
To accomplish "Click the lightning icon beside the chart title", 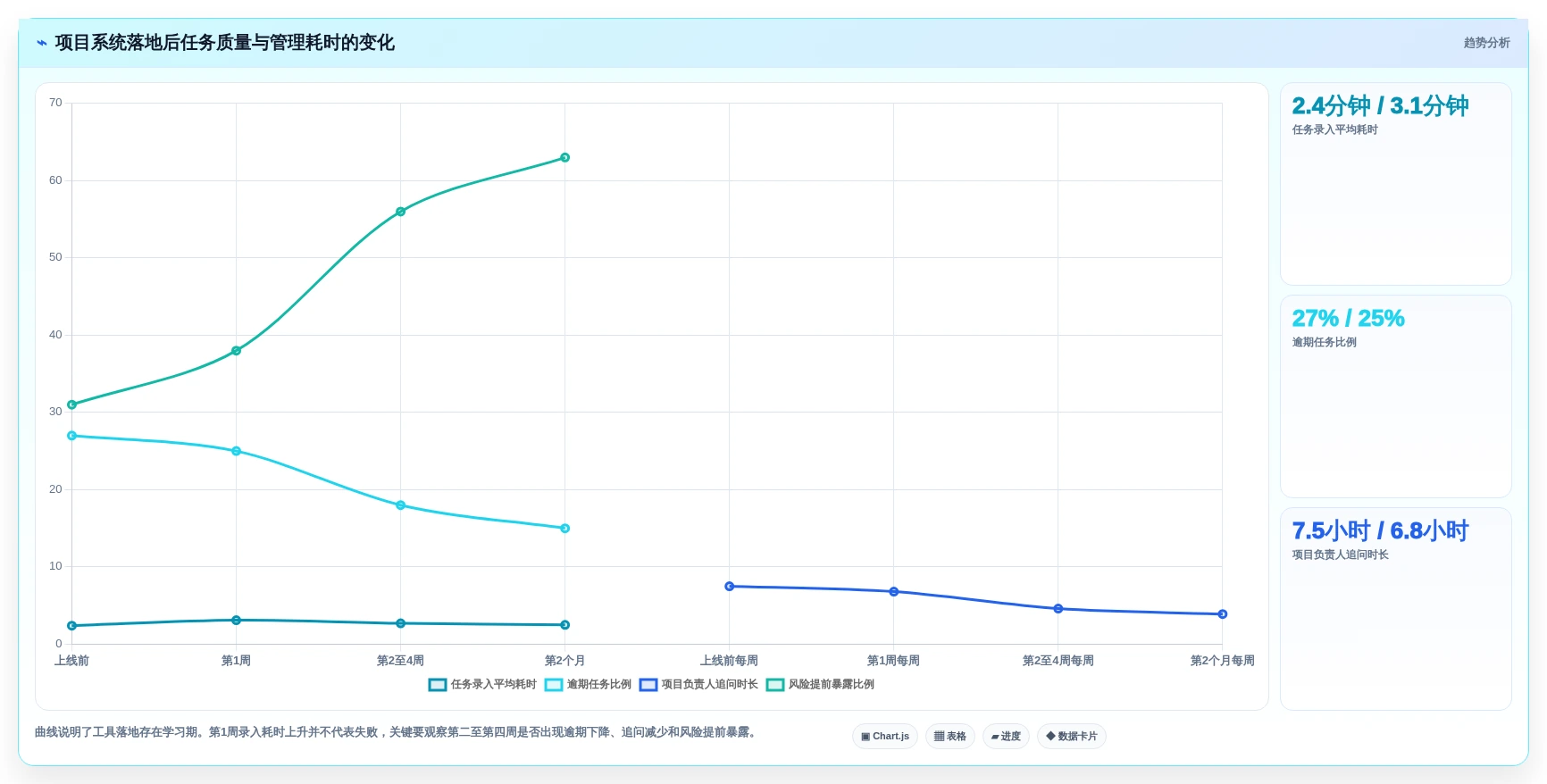I will [41, 43].
